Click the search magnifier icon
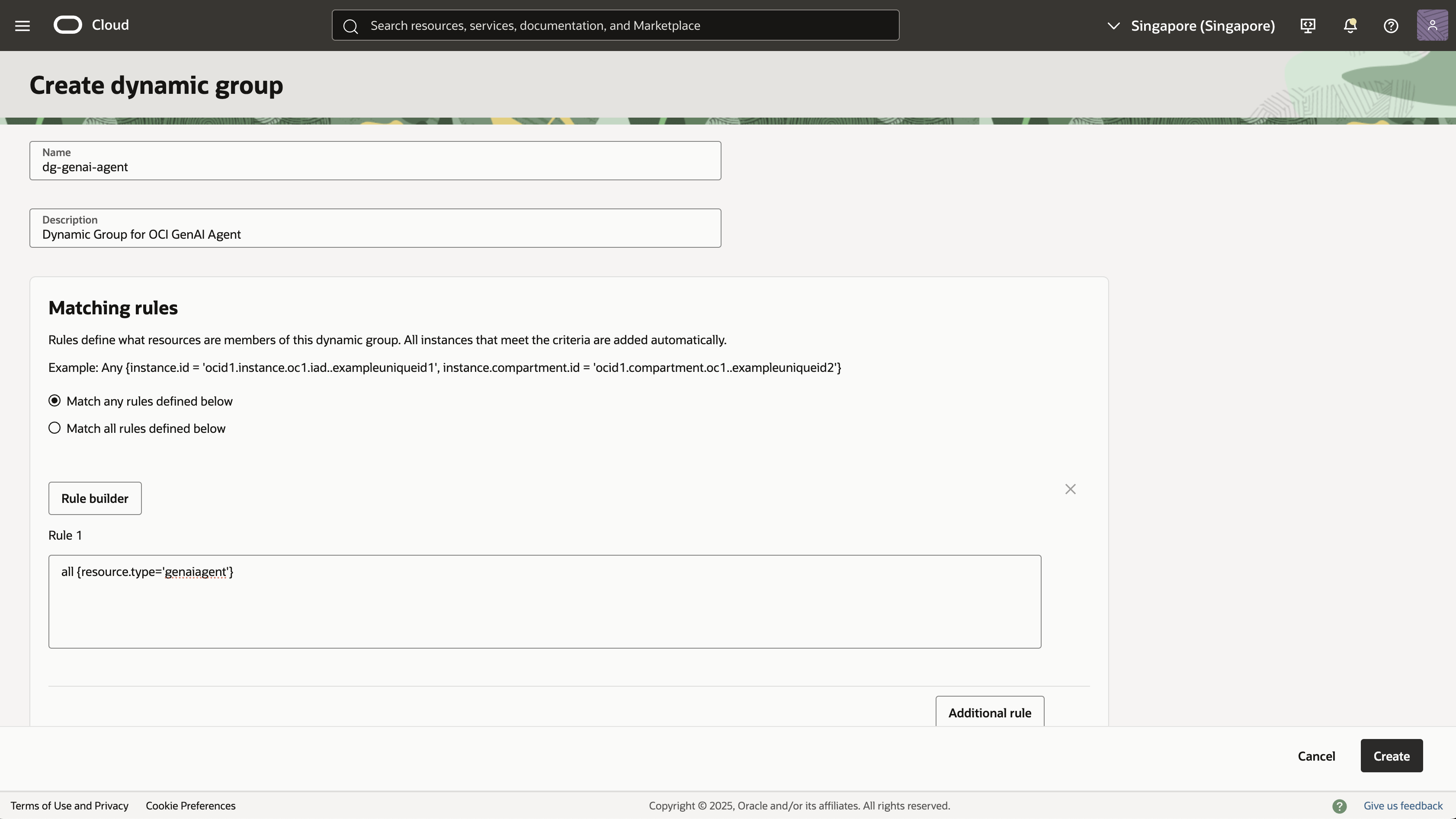1456x819 pixels. tap(350, 26)
